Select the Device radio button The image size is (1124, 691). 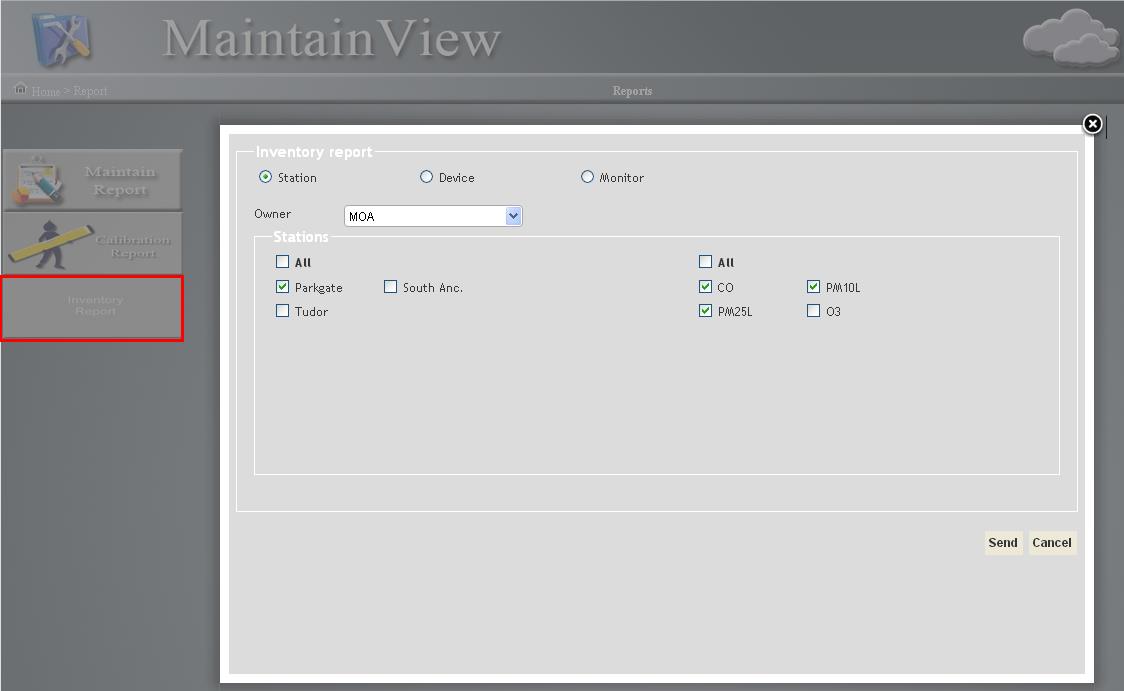click(426, 177)
